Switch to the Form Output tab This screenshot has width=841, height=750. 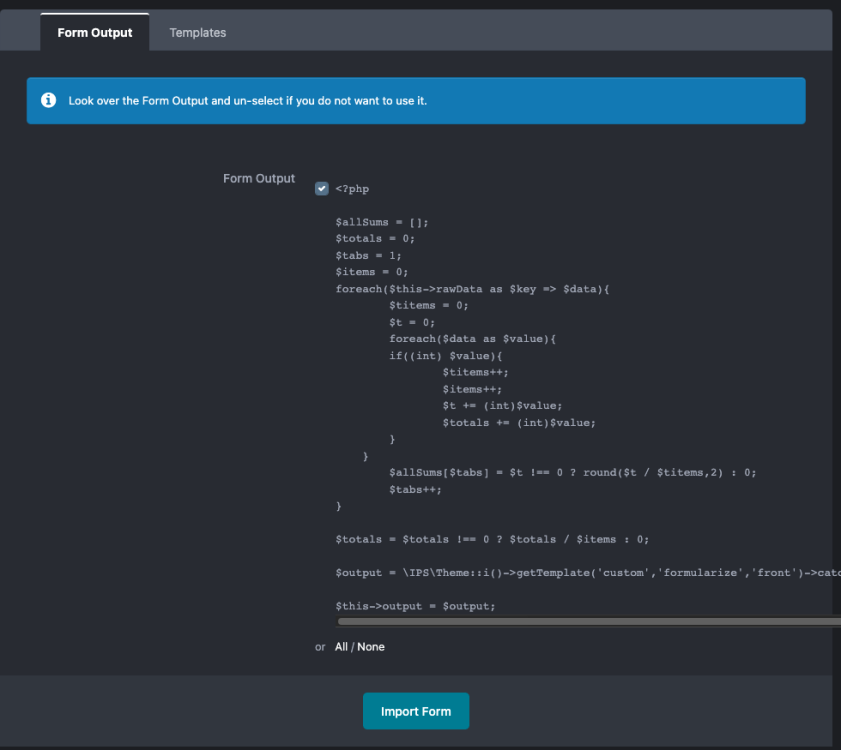[95, 33]
